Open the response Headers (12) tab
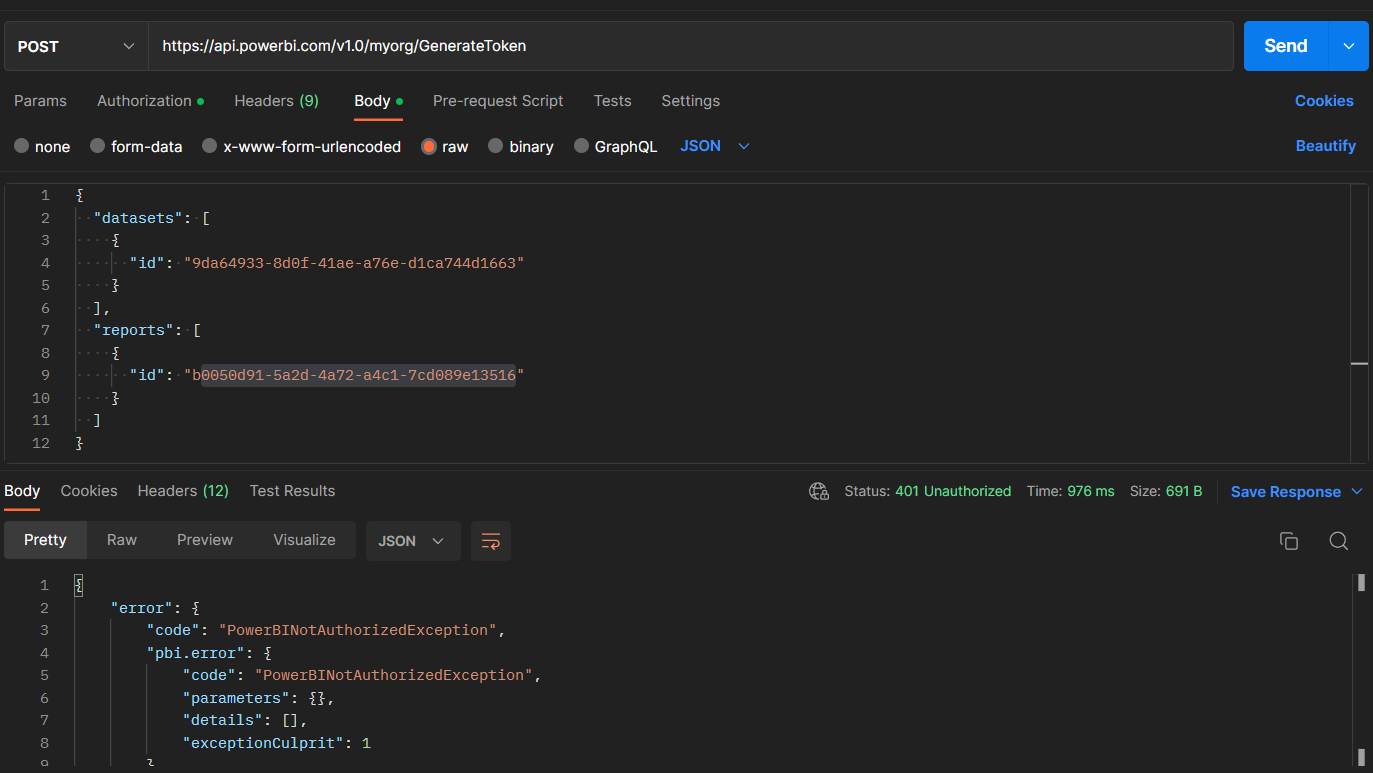This screenshot has width=1373, height=773. click(x=183, y=491)
